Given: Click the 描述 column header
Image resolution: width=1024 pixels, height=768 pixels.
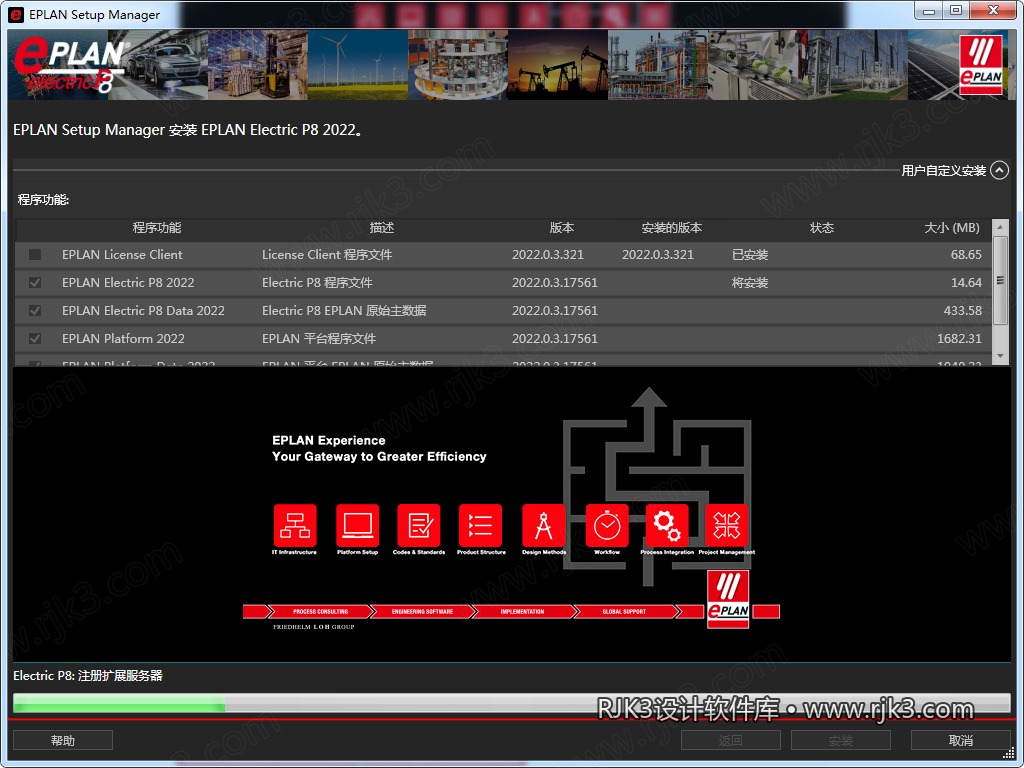Looking at the screenshot, I should point(382,228).
